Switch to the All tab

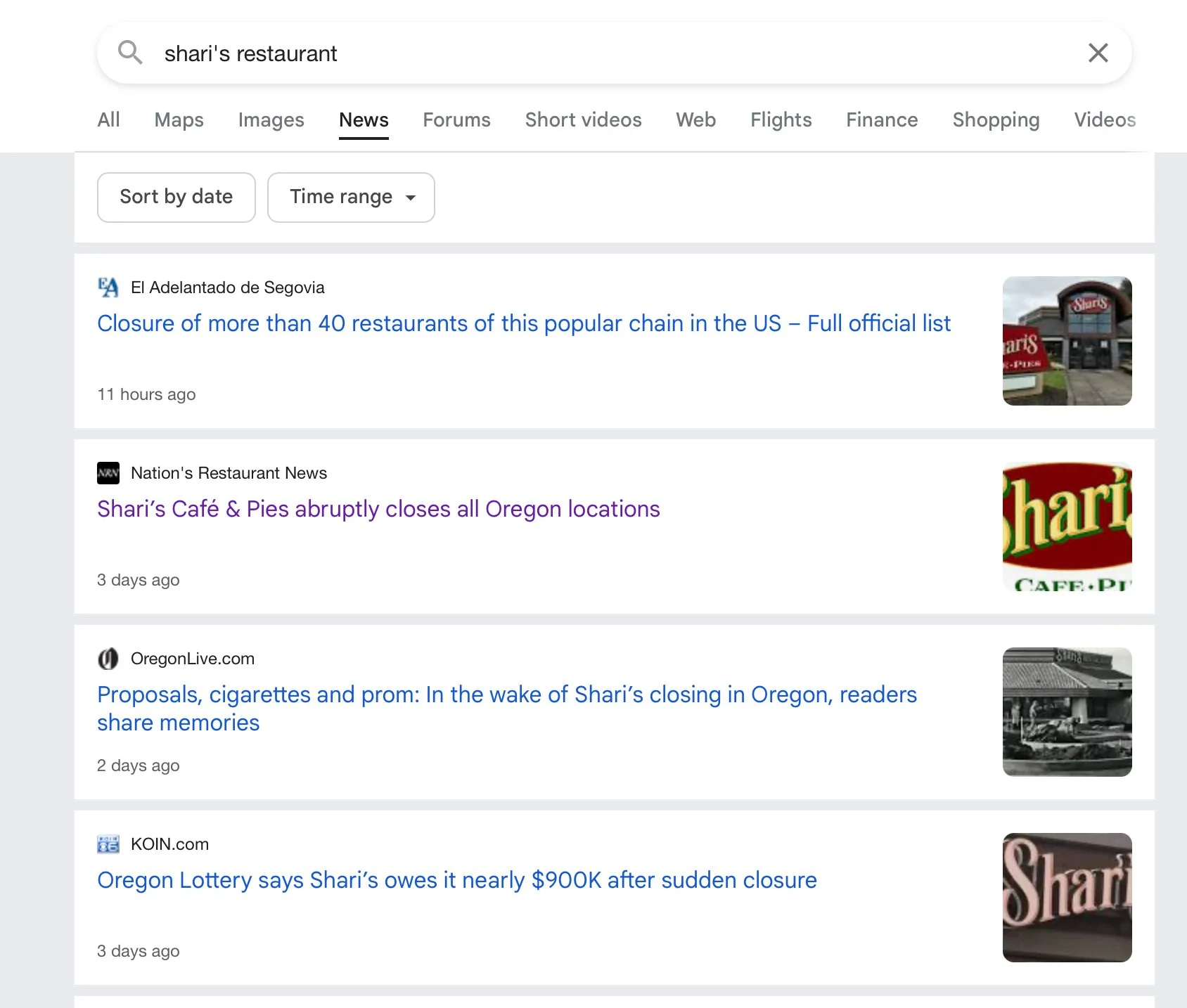108,119
